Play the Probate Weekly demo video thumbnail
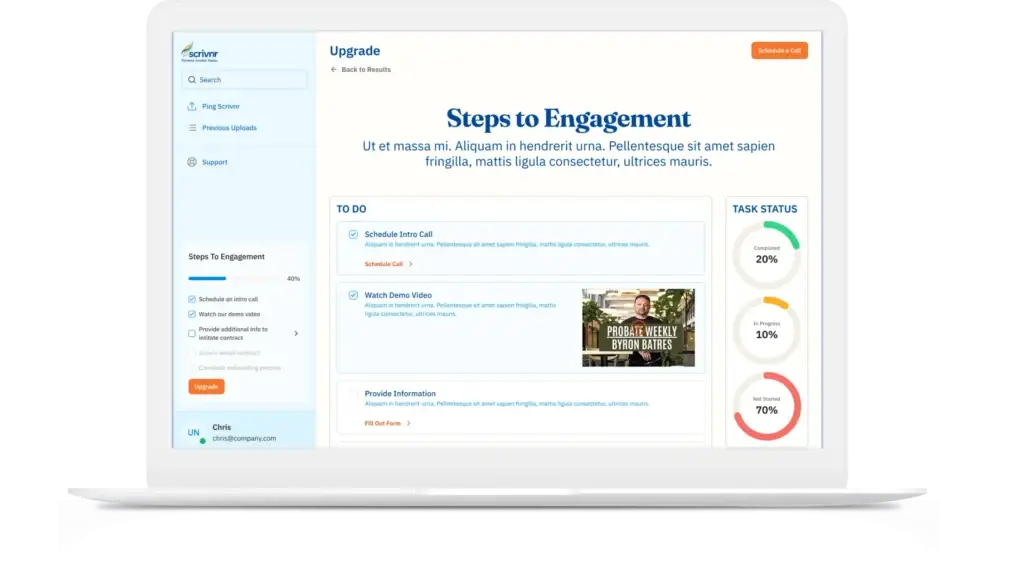1024x569 pixels. tap(638, 327)
